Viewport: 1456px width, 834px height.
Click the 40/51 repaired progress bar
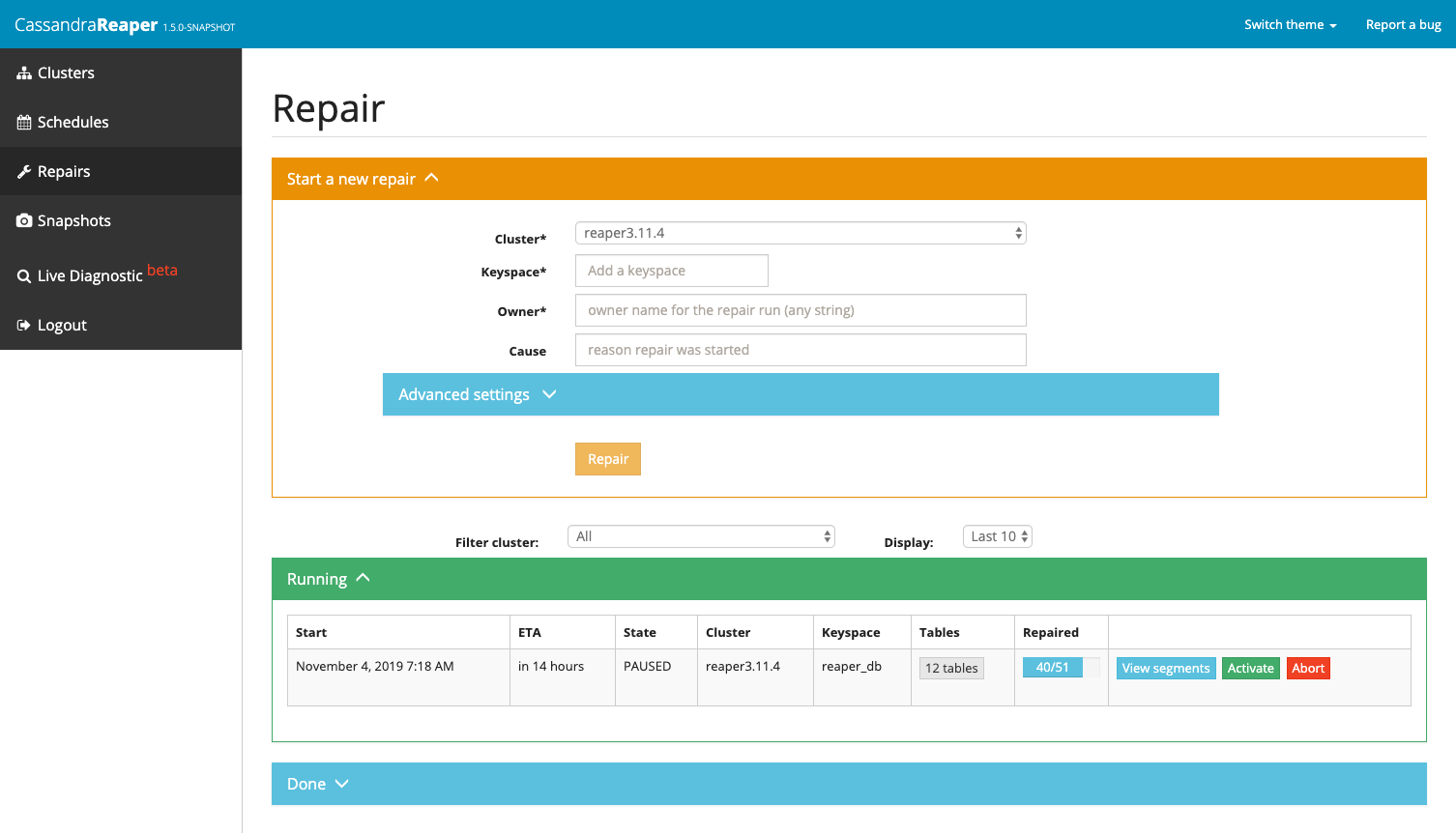1061,668
